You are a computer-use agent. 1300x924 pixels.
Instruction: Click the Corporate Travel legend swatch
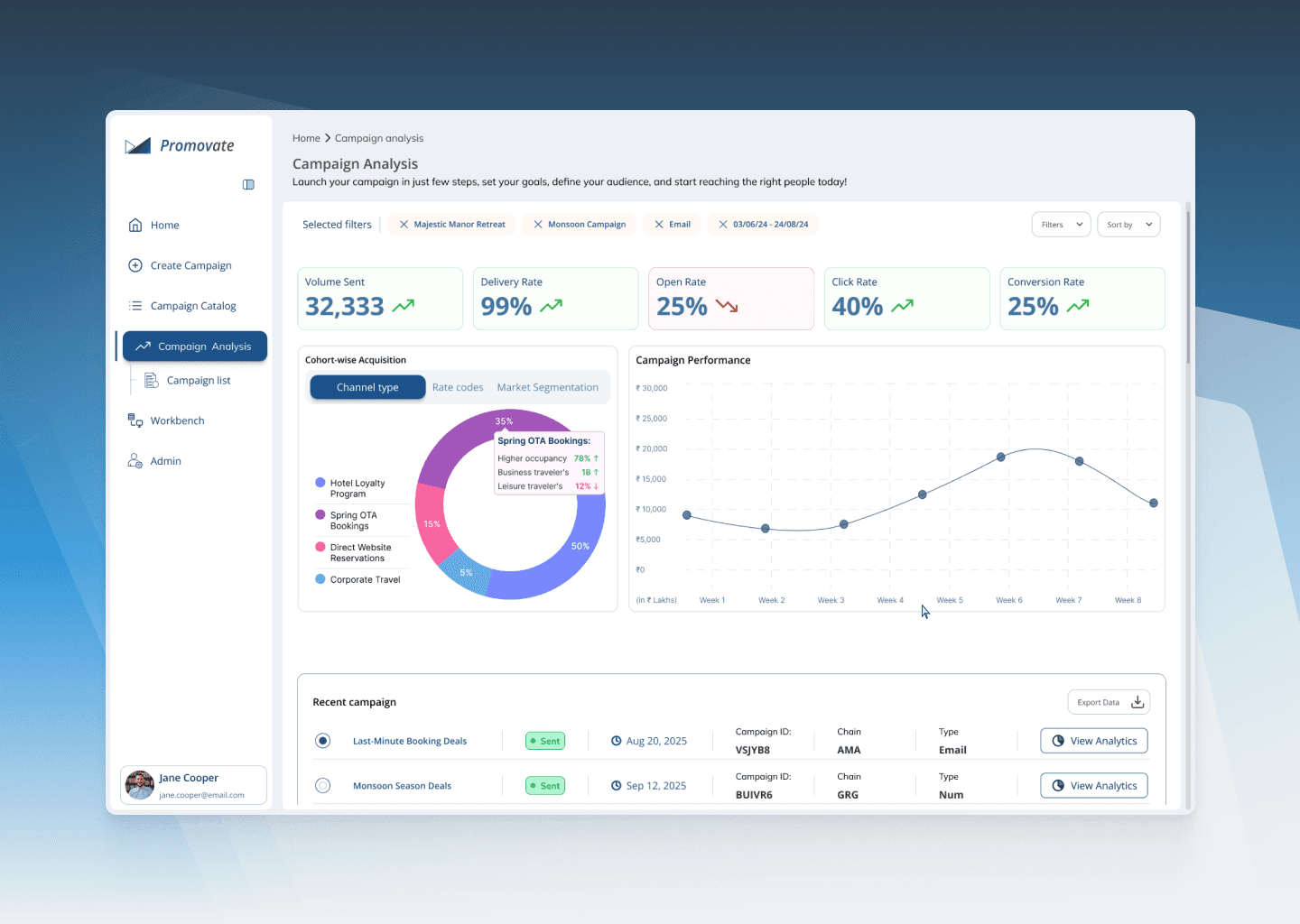[x=320, y=579]
